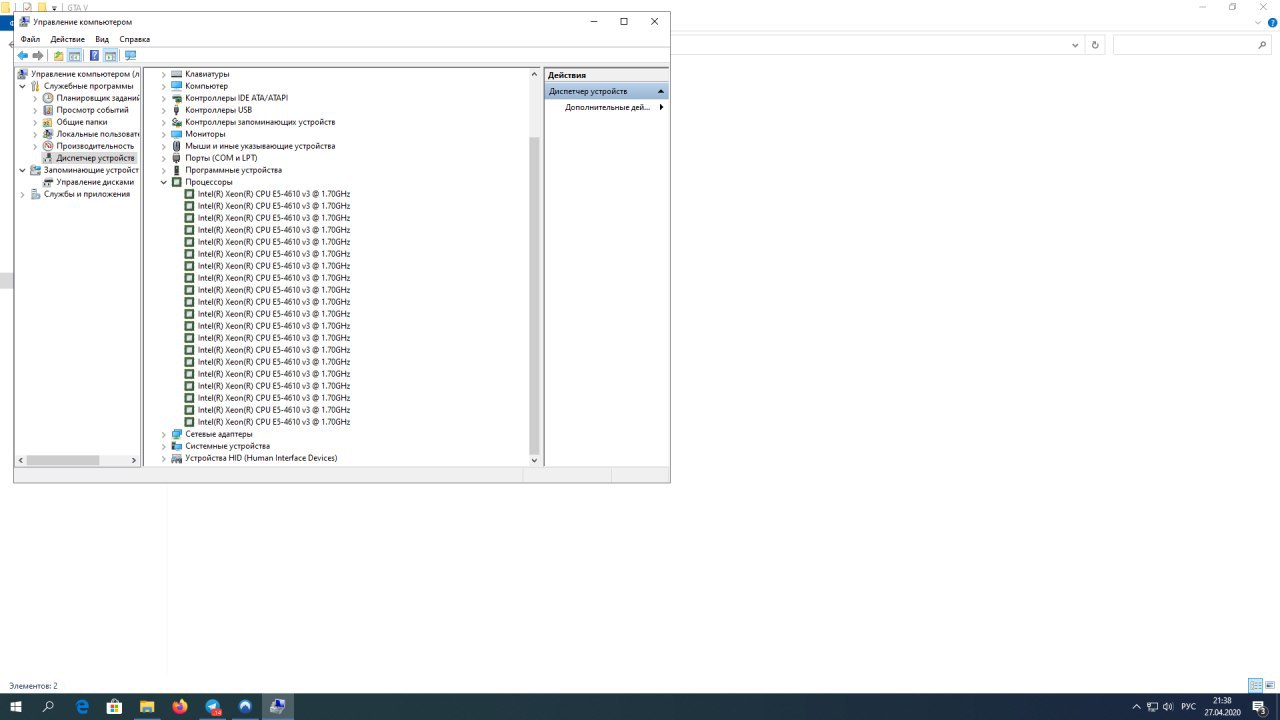Expand the Системные устройства category
This screenshot has width=1280, height=720.
pyautogui.click(x=164, y=446)
